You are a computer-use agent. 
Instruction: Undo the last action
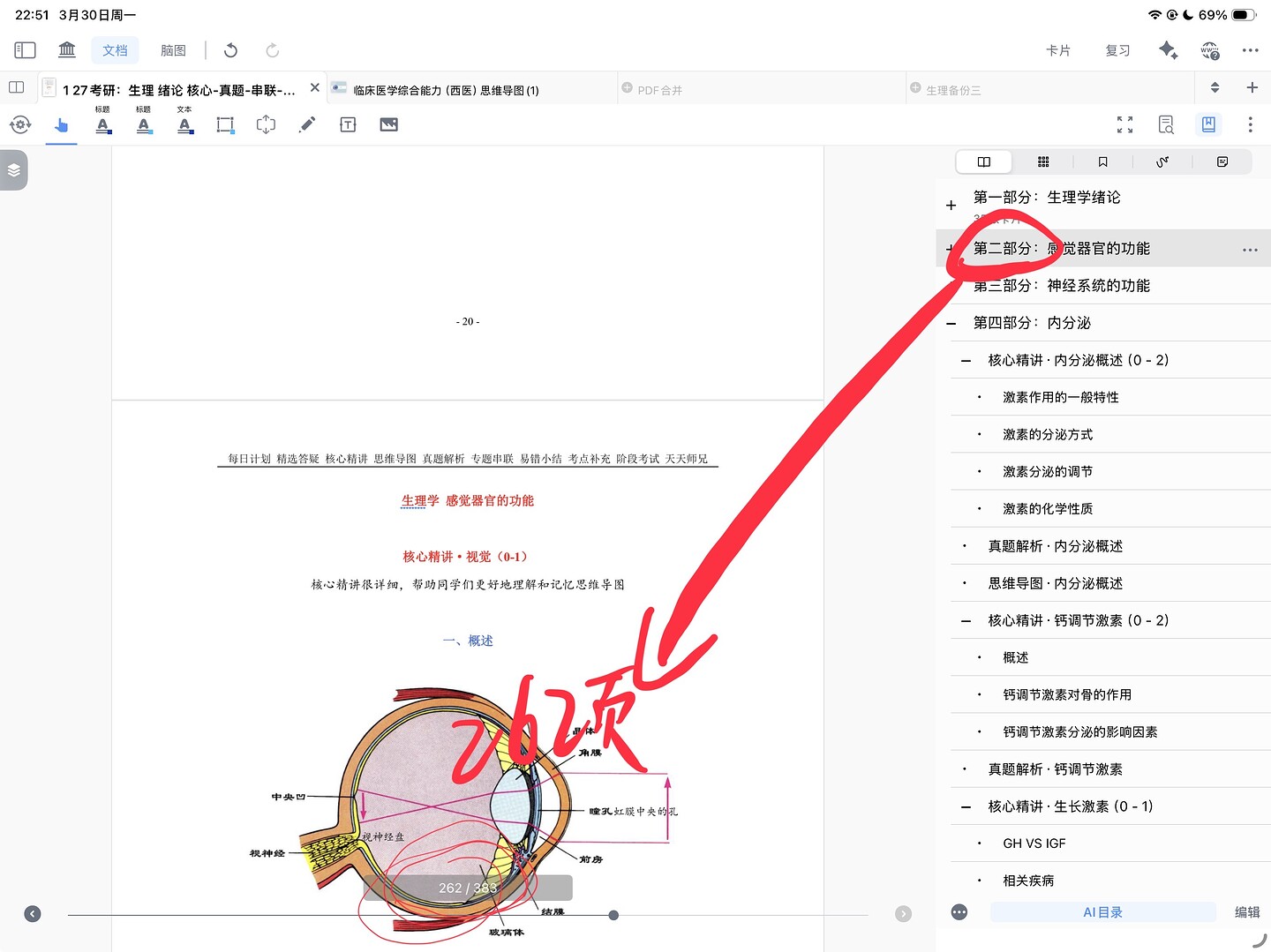[230, 50]
